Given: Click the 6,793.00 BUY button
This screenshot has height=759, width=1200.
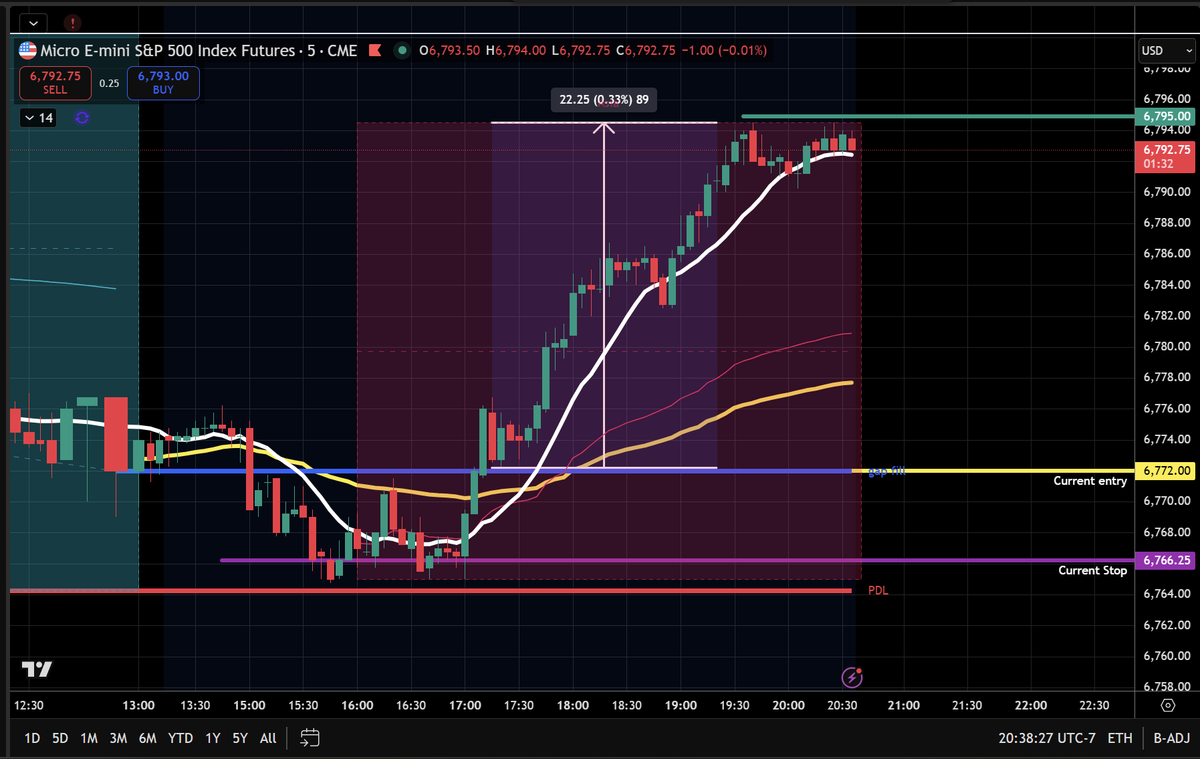Looking at the screenshot, I should point(163,82).
